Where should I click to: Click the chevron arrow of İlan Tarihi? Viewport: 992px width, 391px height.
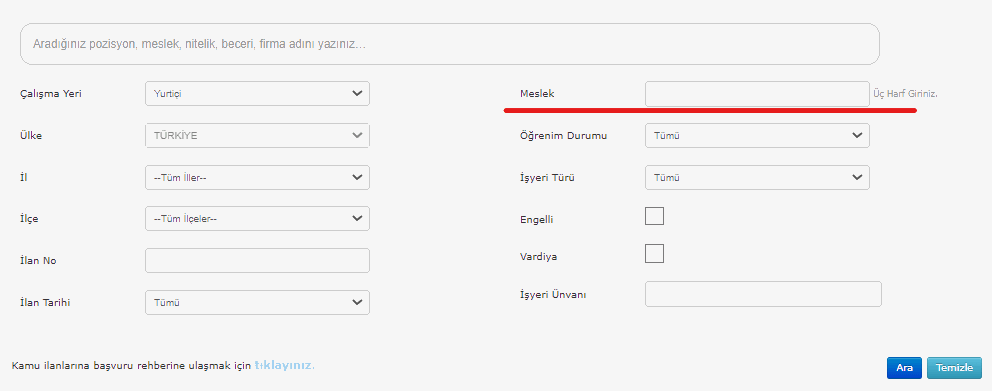pyautogui.click(x=357, y=302)
